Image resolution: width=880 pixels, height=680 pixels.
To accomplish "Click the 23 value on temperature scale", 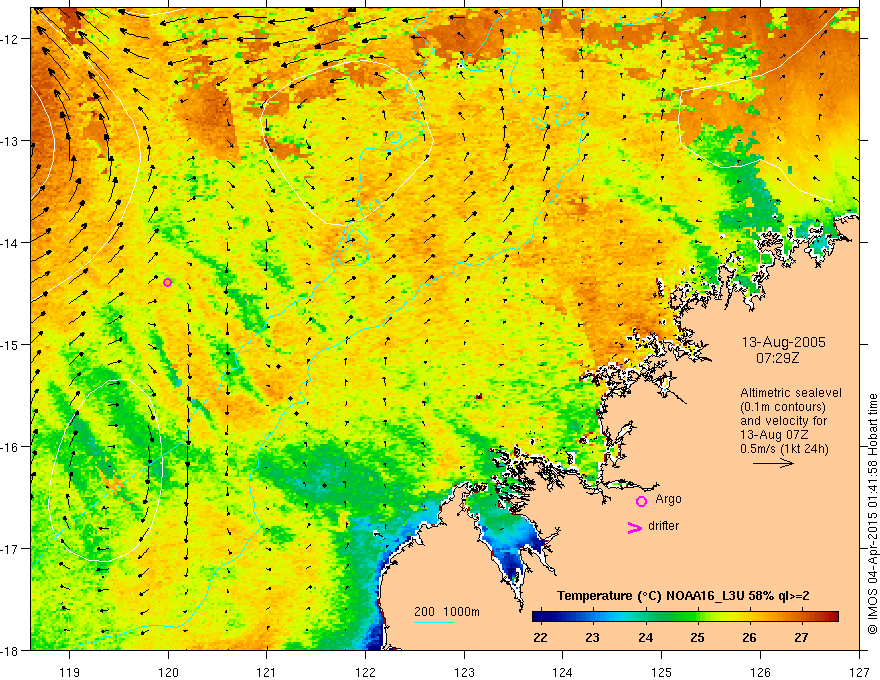I will [x=592, y=637].
